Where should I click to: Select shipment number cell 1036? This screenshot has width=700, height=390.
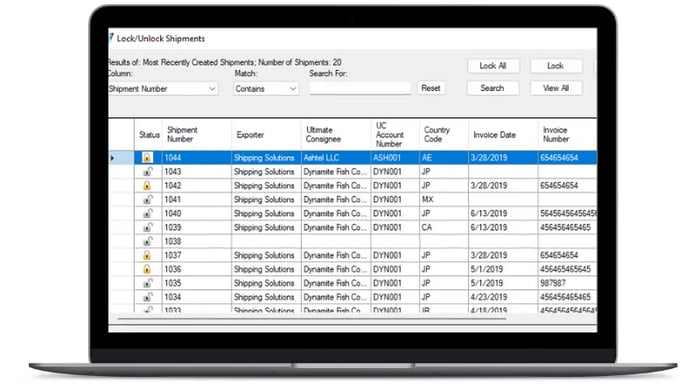(196, 269)
